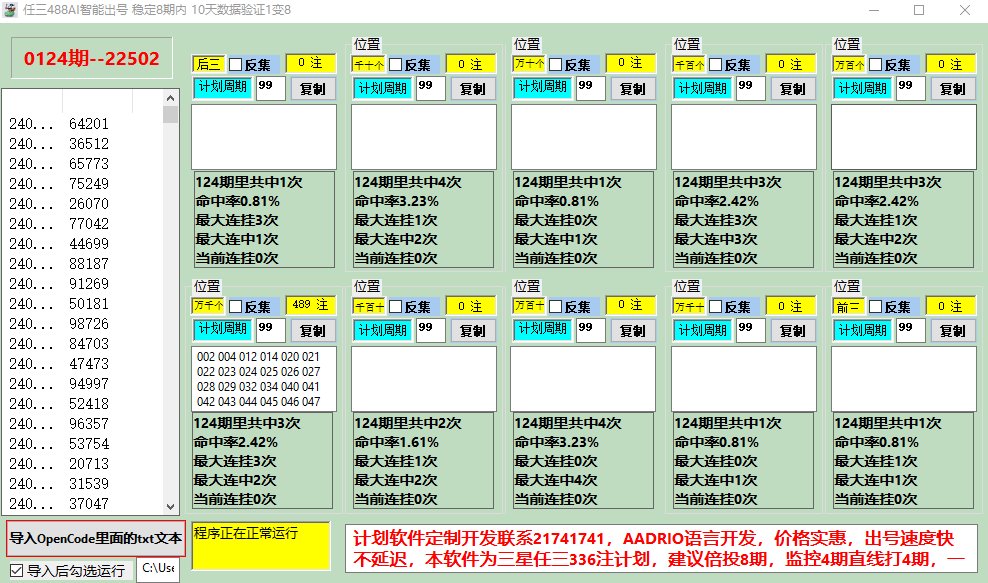Click 复制 in the 千十个 panel
This screenshot has height=583, width=988.
coord(473,89)
